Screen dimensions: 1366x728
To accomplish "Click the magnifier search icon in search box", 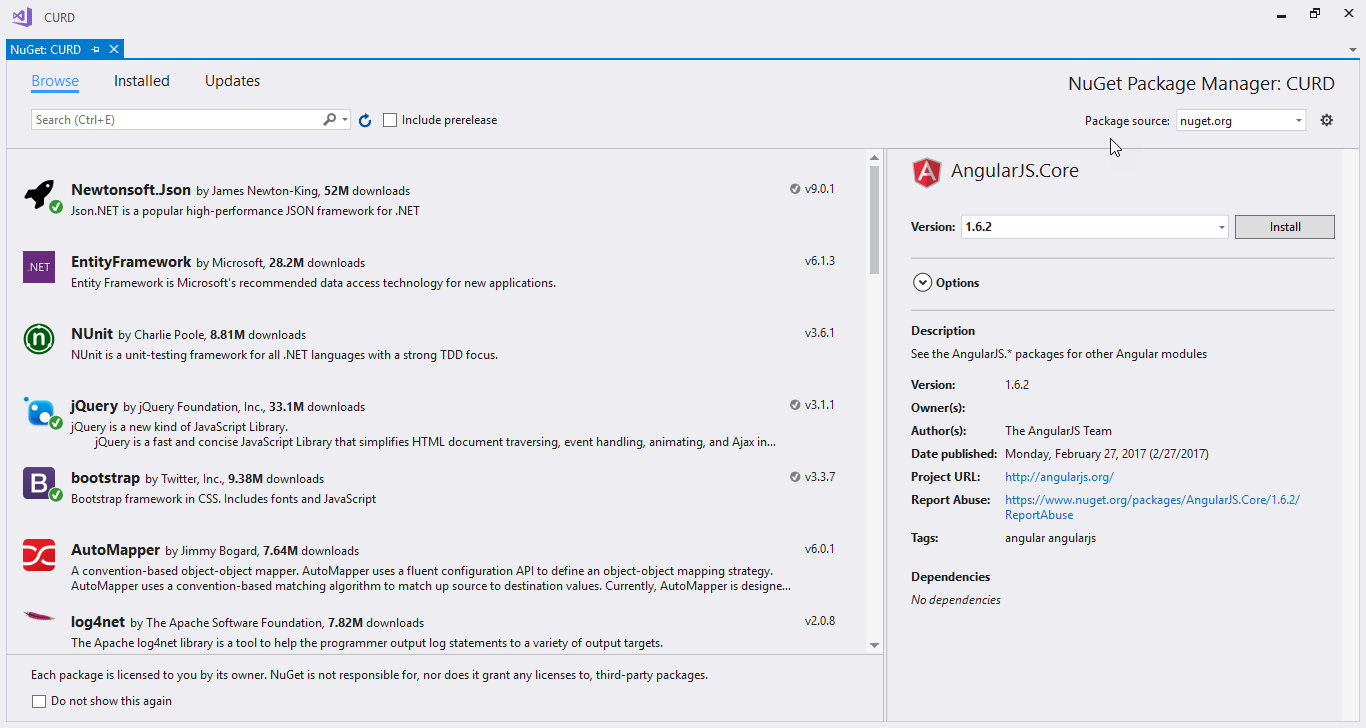I will coord(330,119).
